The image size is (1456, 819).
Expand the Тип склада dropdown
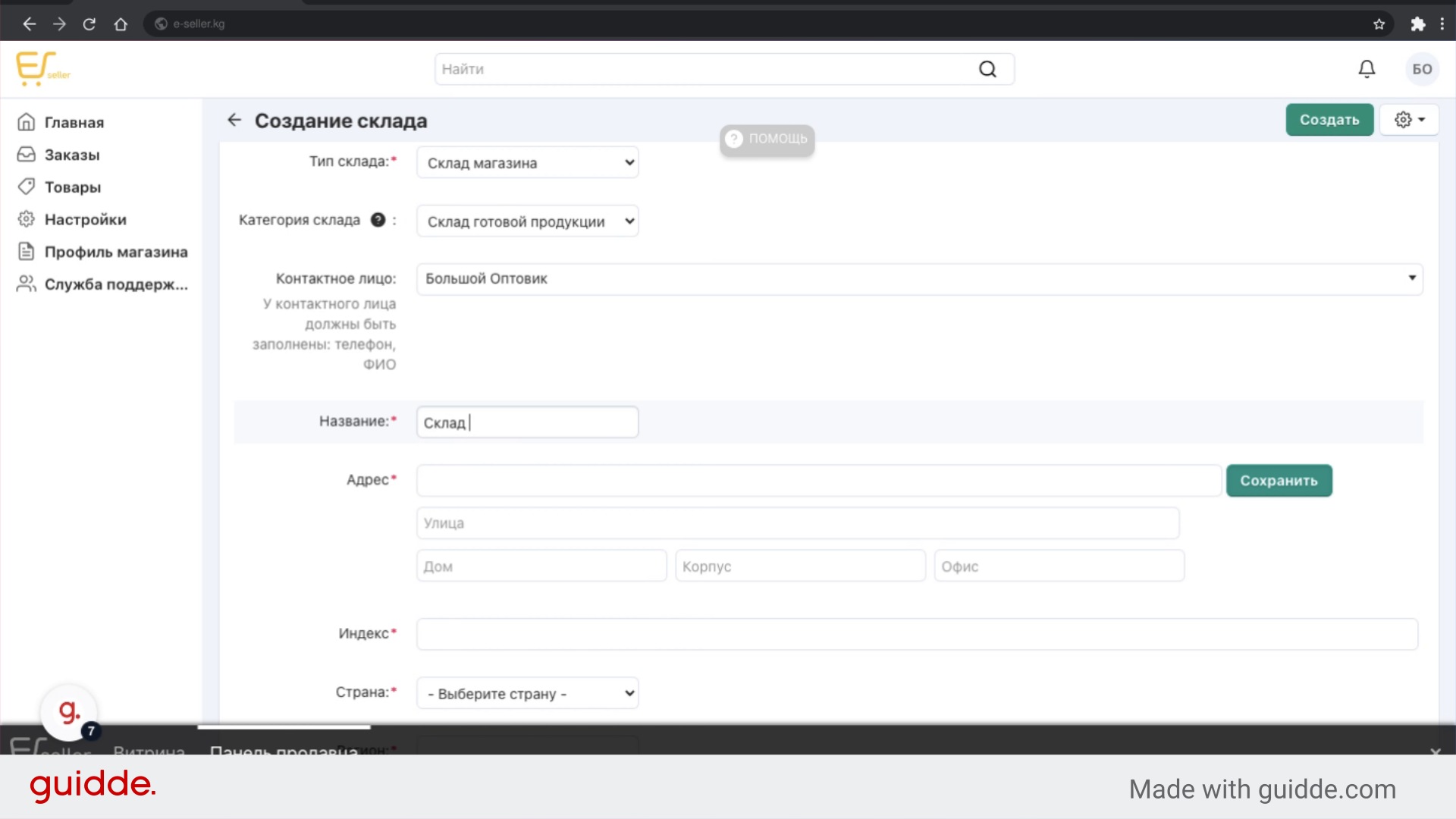[x=527, y=162]
